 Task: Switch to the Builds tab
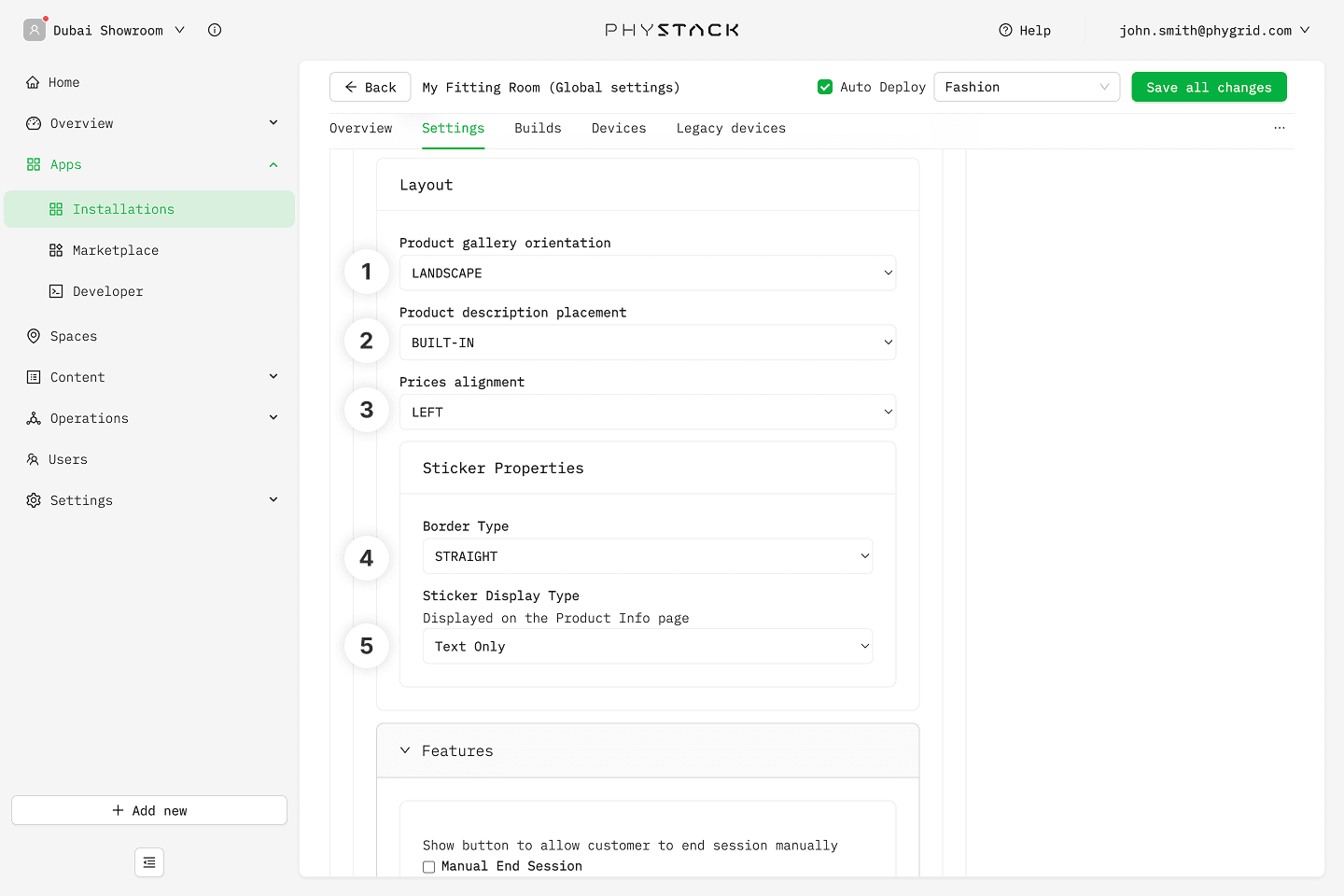pos(538,128)
